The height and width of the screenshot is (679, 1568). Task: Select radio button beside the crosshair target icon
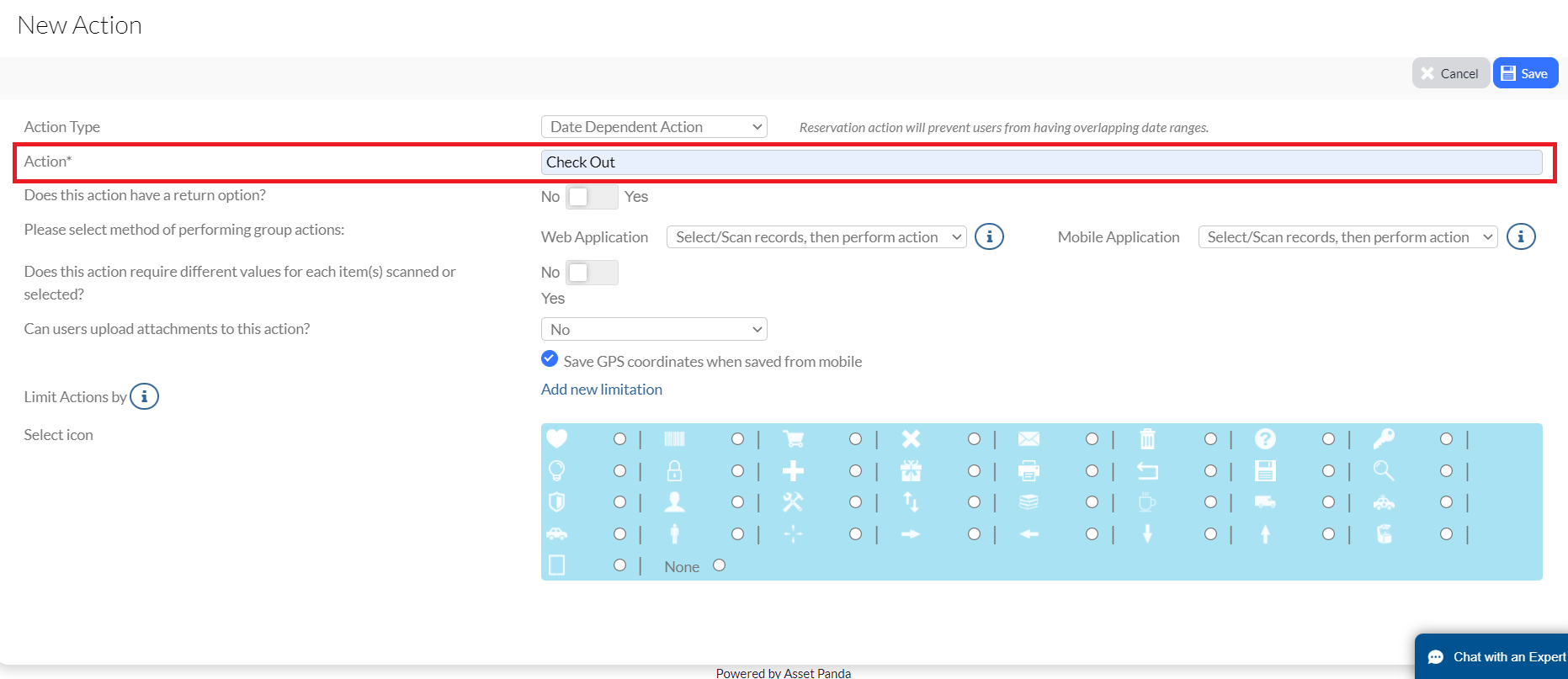coord(855,533)
